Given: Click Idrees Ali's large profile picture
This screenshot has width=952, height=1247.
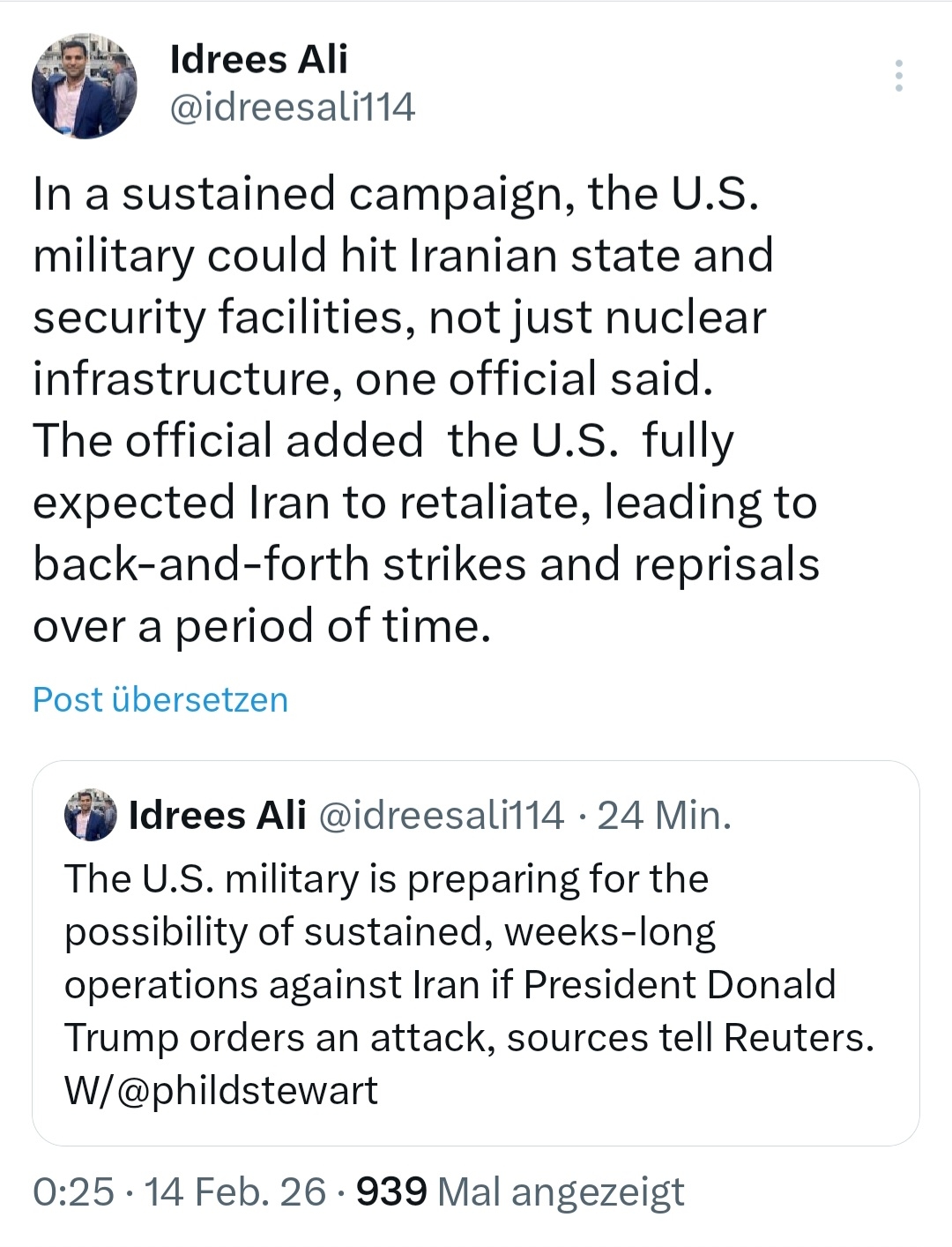Looking at the screenshot, I should [85, 86].
